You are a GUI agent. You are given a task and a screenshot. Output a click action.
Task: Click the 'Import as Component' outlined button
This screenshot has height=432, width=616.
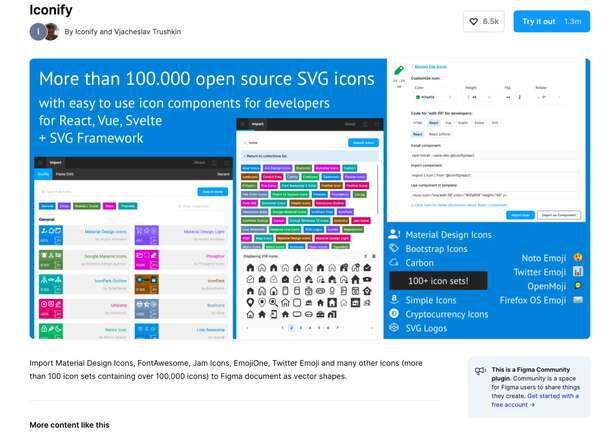pyautogui.click(x=558, y=215)
